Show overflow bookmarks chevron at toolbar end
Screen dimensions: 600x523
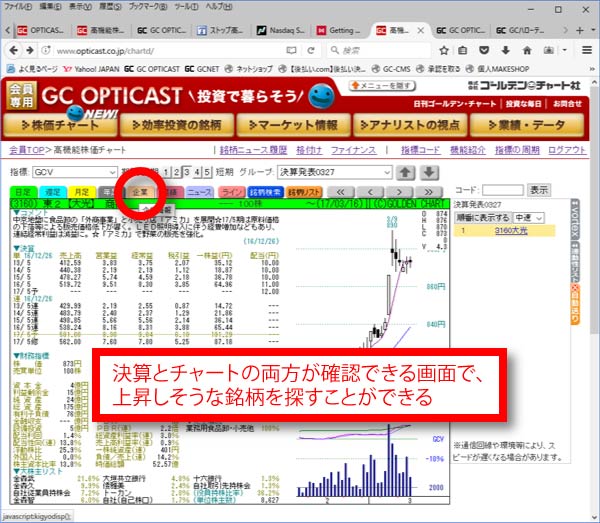[x=592, y=69]
